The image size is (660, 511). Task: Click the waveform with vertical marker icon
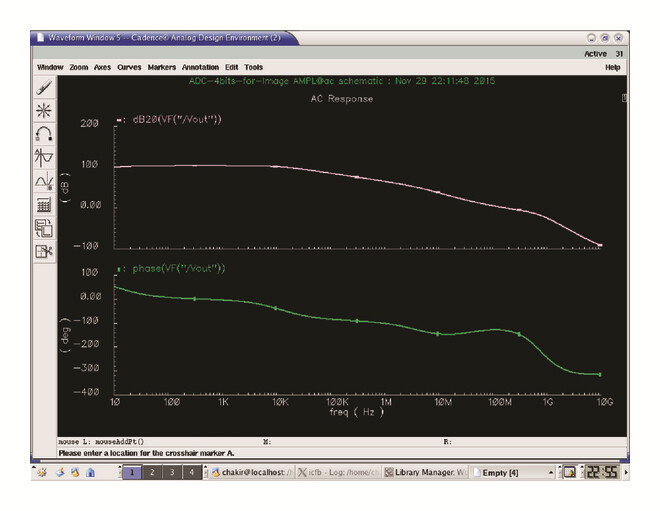44,181
